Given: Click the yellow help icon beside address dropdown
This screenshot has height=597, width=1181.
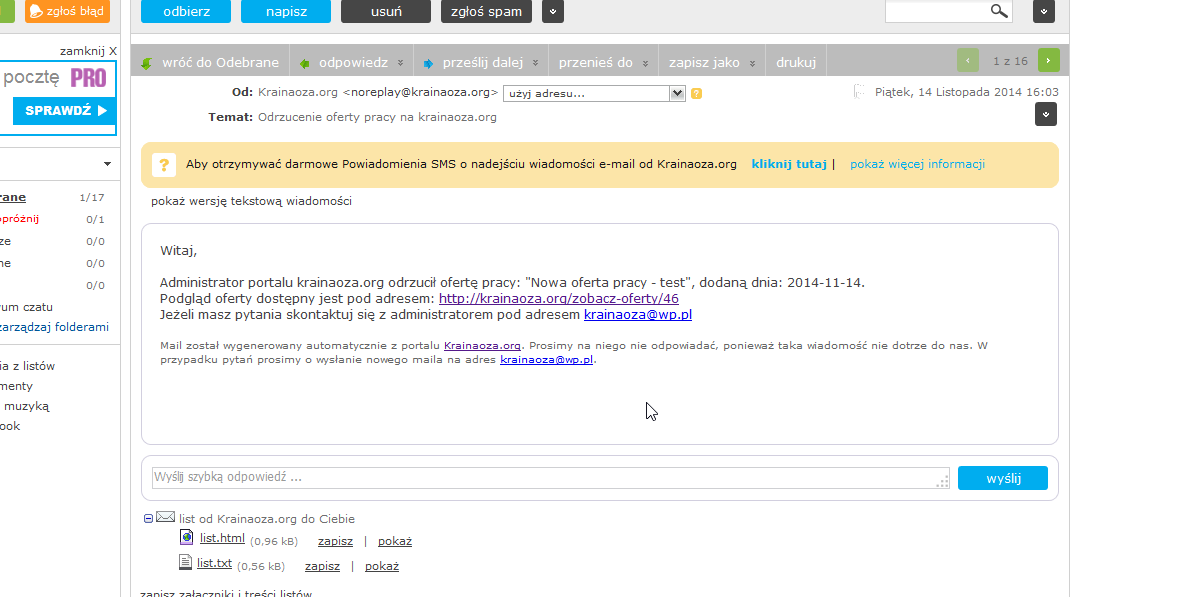Looking at the screenshot, I should tap(696, 93).
